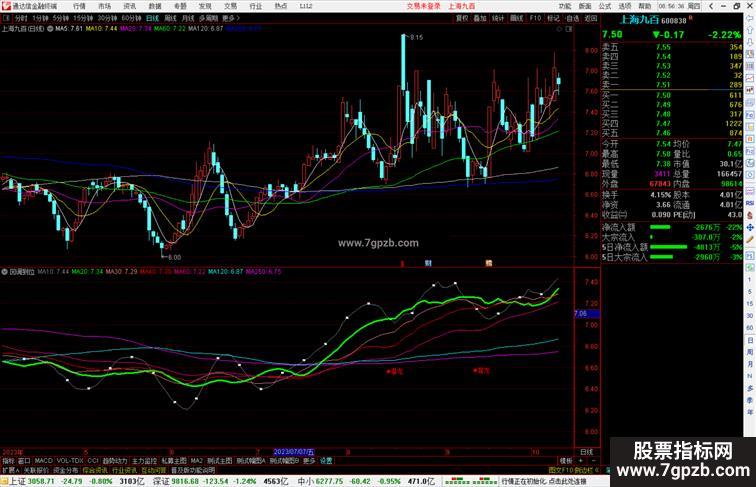Switch to the 15分钟 period tab
The height and width of the screenshot is (487, 756).
tap(83, 18)
